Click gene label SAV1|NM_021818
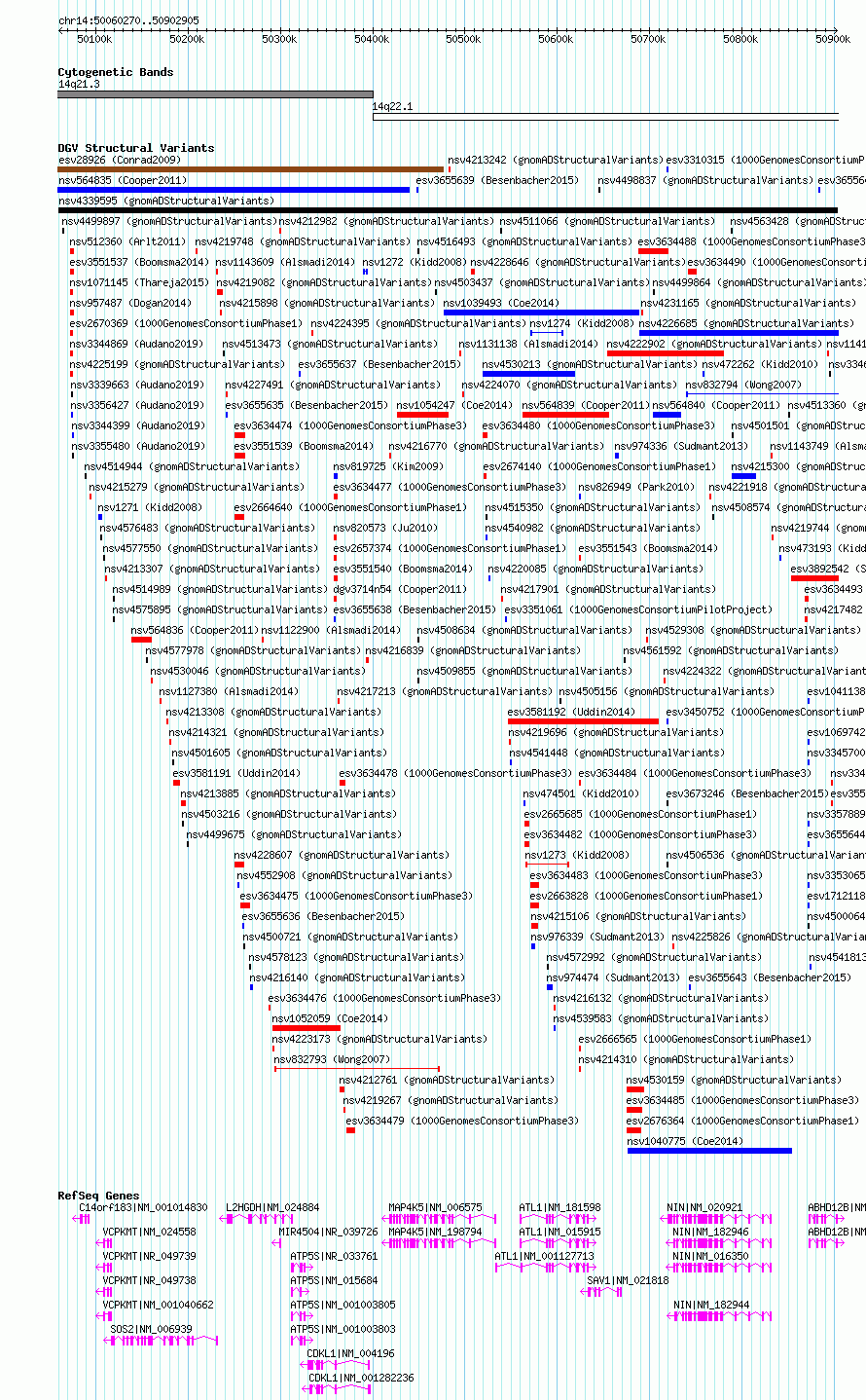866x1400 pixels. (x=628, y=1280)
